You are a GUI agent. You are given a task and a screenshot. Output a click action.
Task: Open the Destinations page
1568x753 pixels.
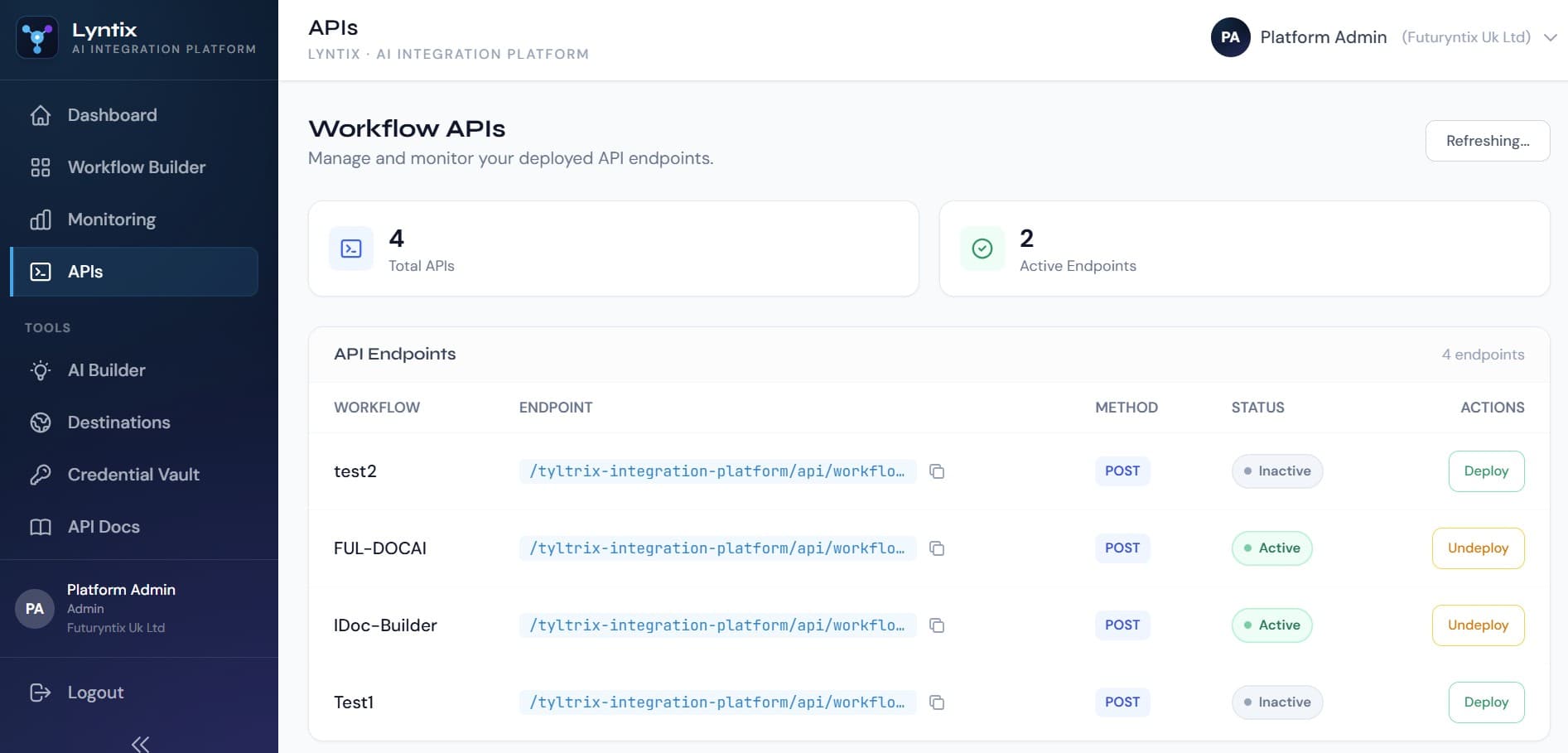[134, 422]
